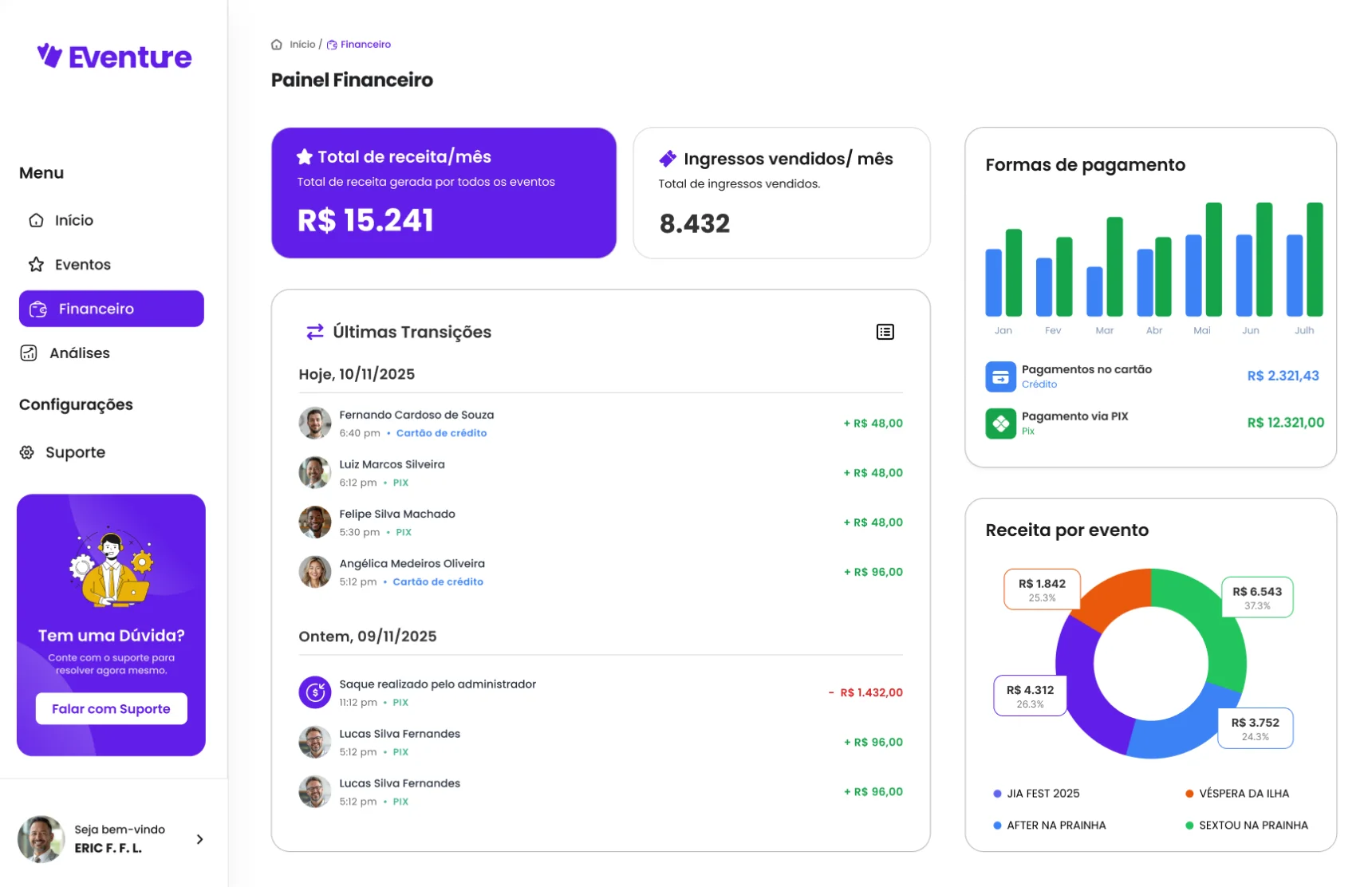Select the Financeiro menu item

tap(111, 309)
